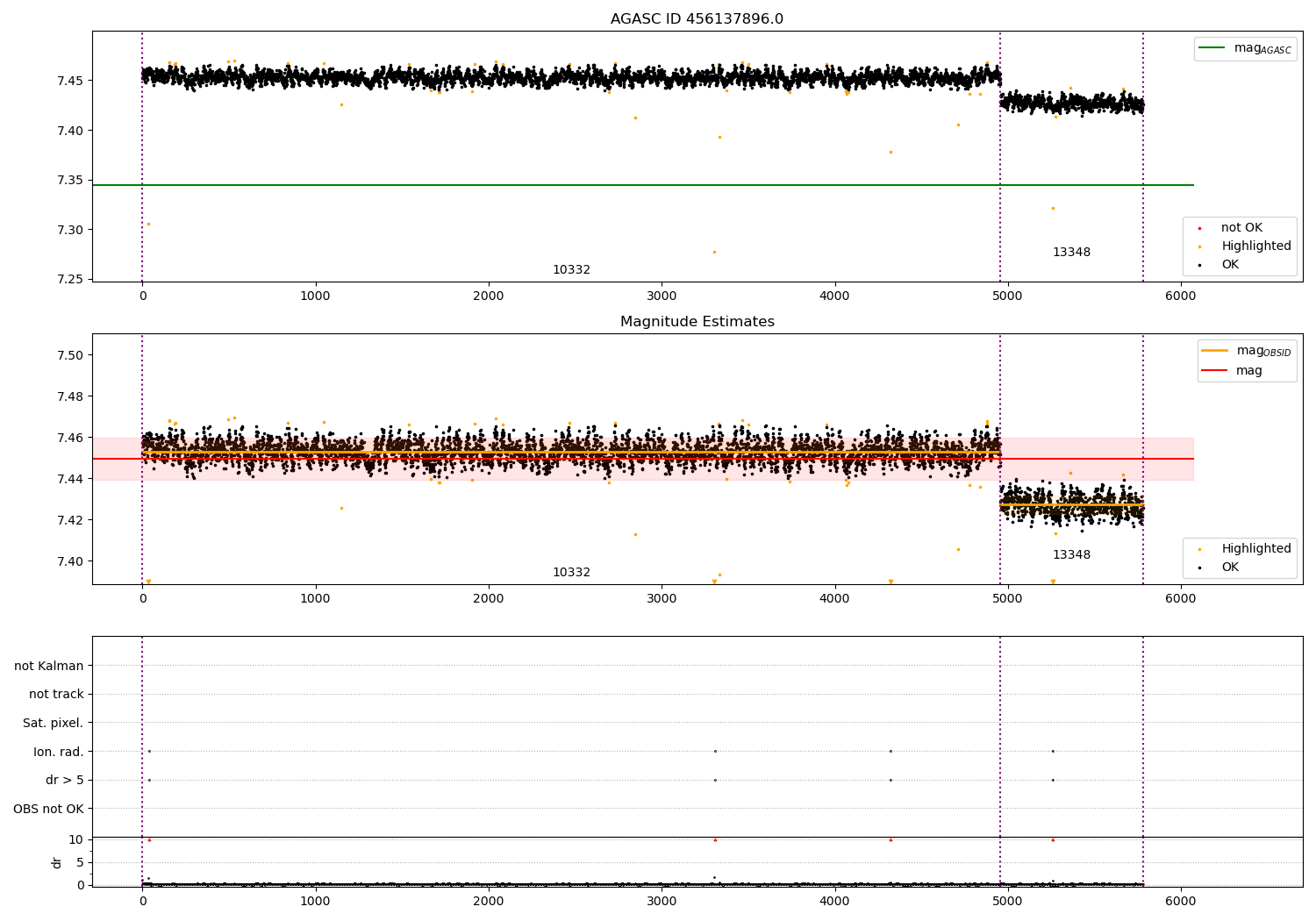1316x921 pixels.
Task: Click the red "mag" legend entry in middle plot
Action: (x=1233, y=371)
